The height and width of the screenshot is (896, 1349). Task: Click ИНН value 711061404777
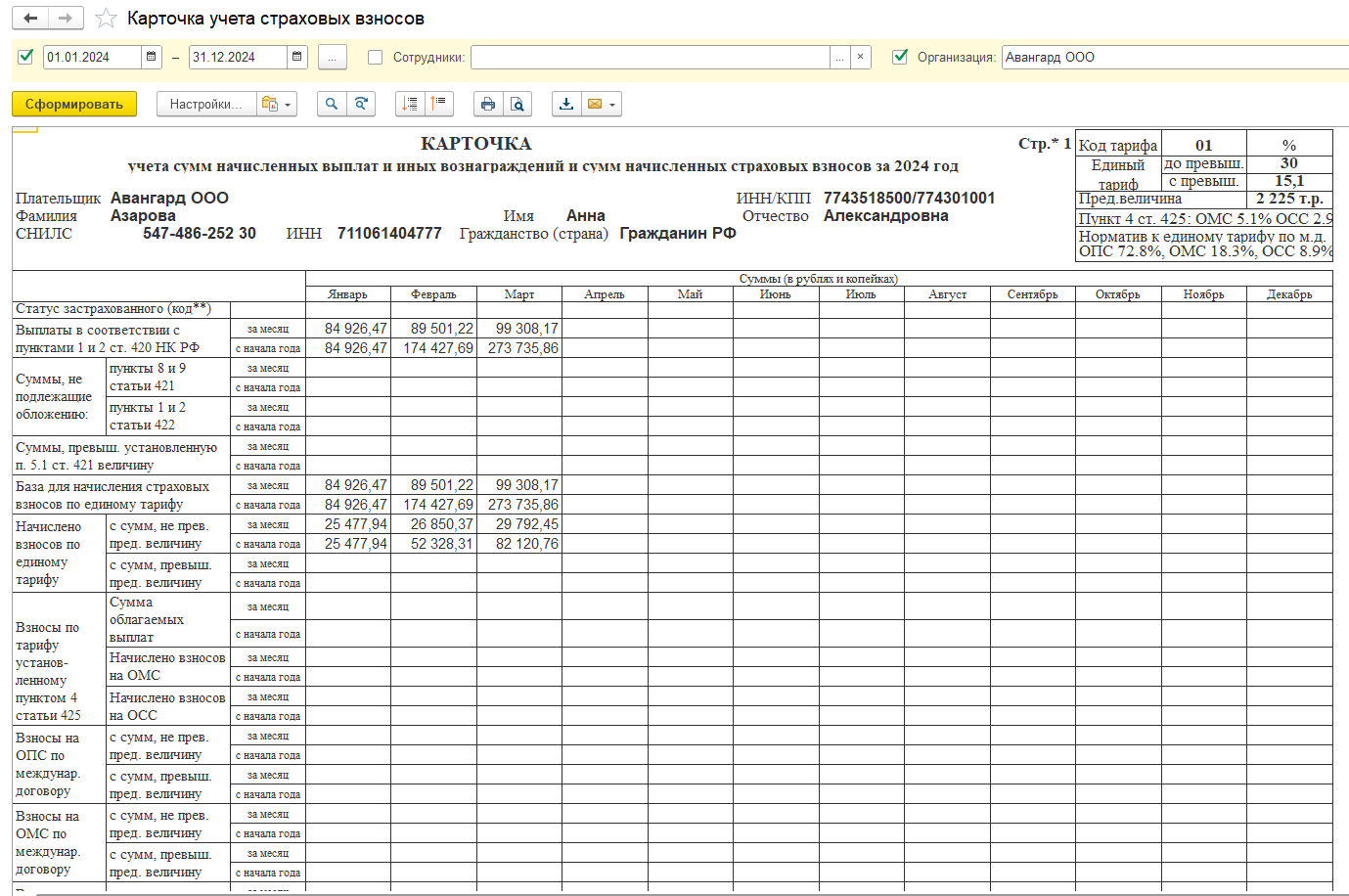389,233
